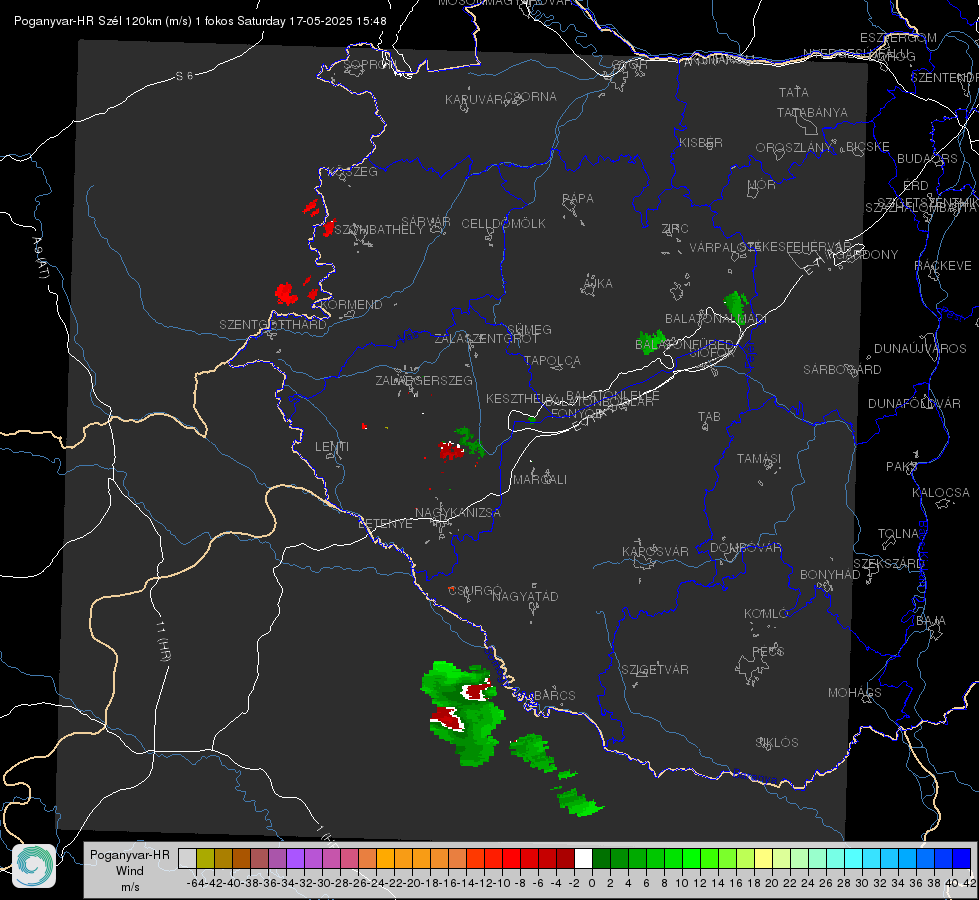The height and width of the screenshot is (900, 979).
Task: Click the TAB town label
Action: click(709, 417)
